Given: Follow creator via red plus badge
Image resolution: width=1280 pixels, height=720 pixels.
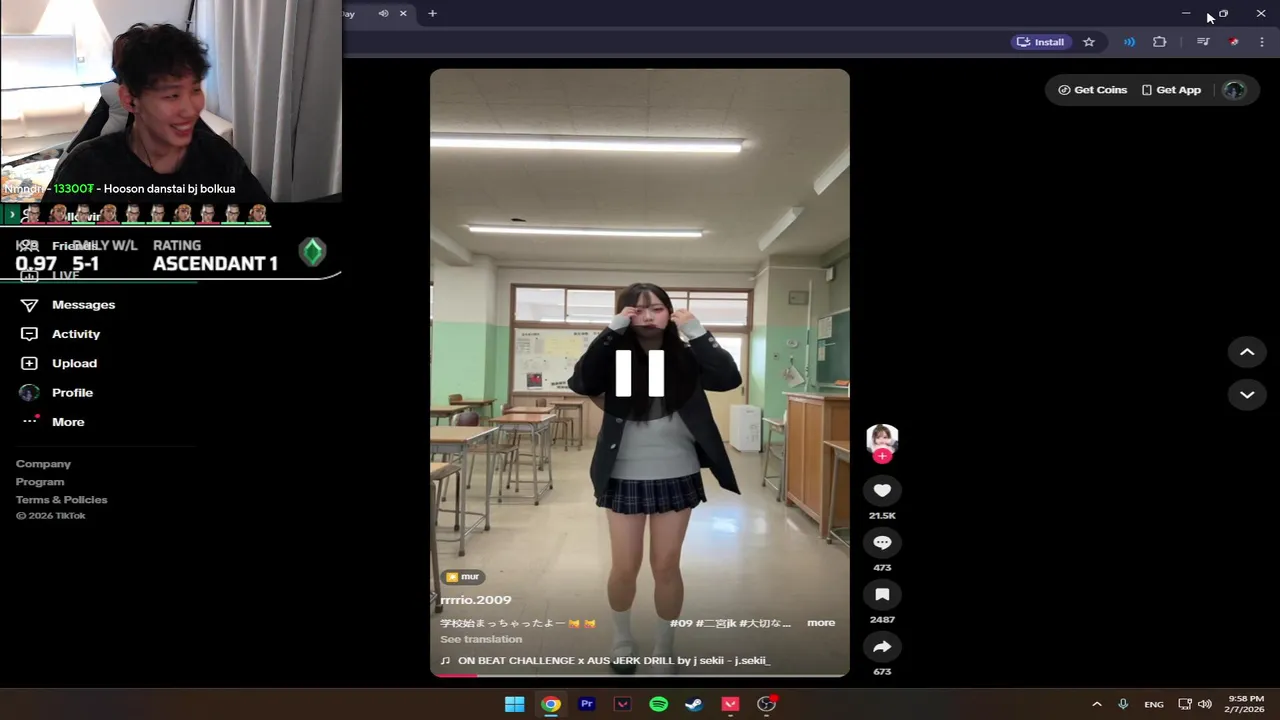Looking at the screenshot, I should (882, 456).
